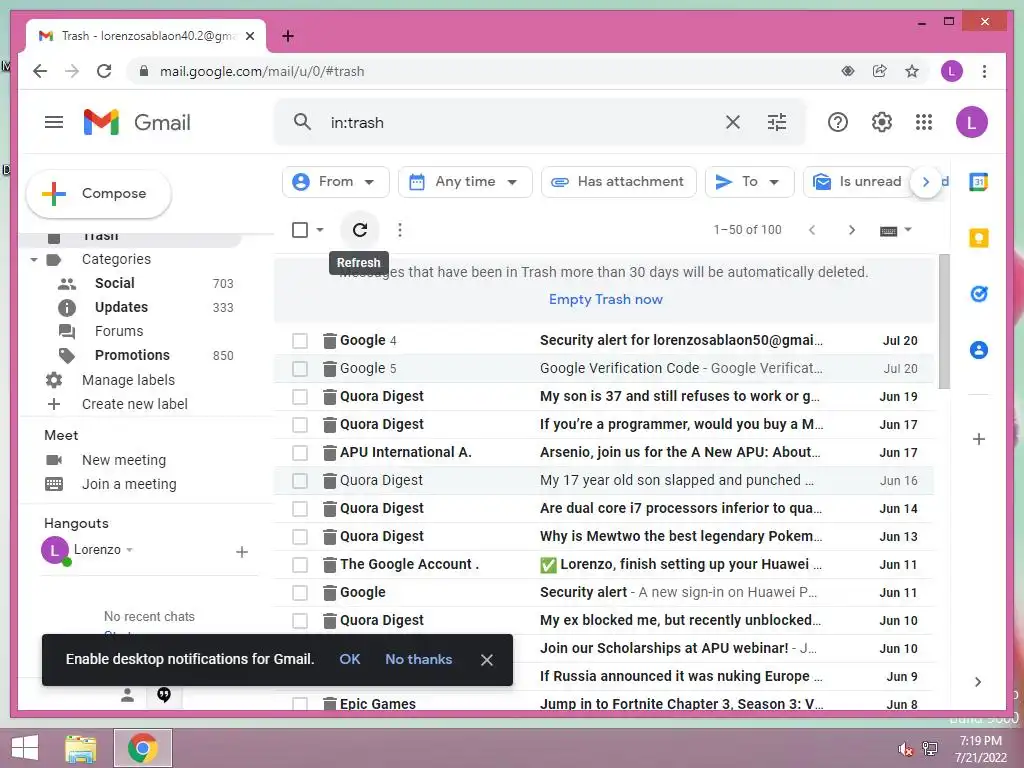
Task: Share this page icon in address bar
Action: click(x=880, y=71)
